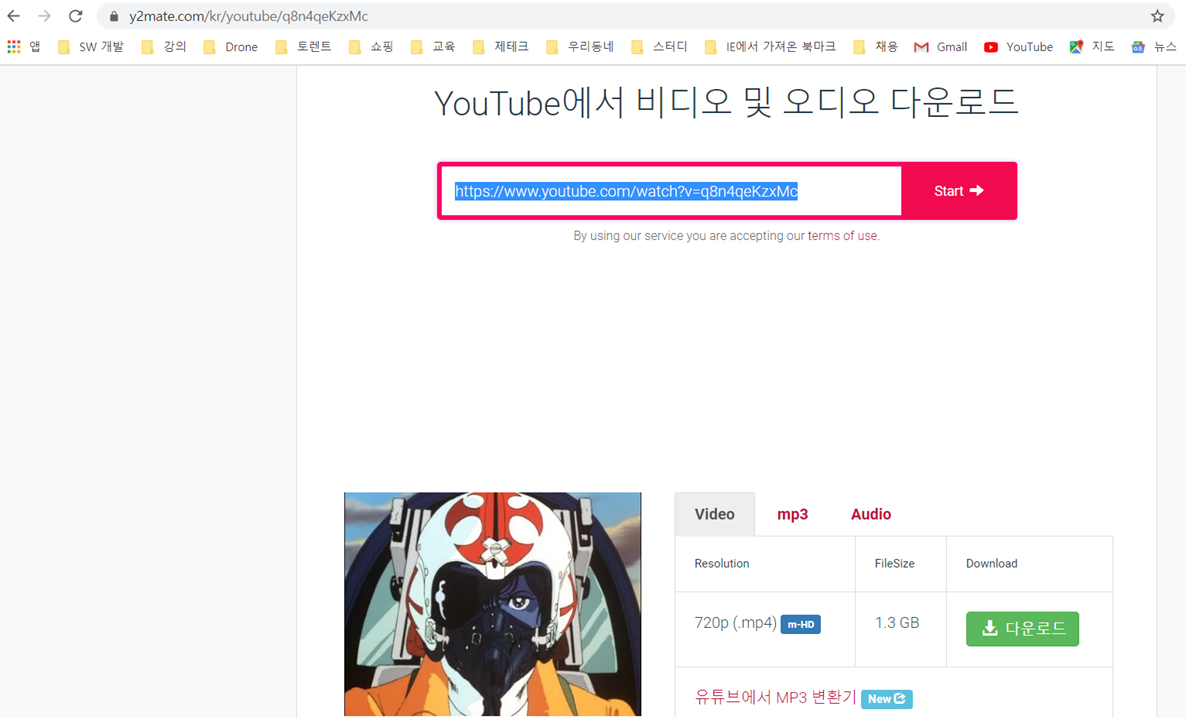Switch to the mp3 tab
The image size is (1186, 720).
tap(793, 514)
